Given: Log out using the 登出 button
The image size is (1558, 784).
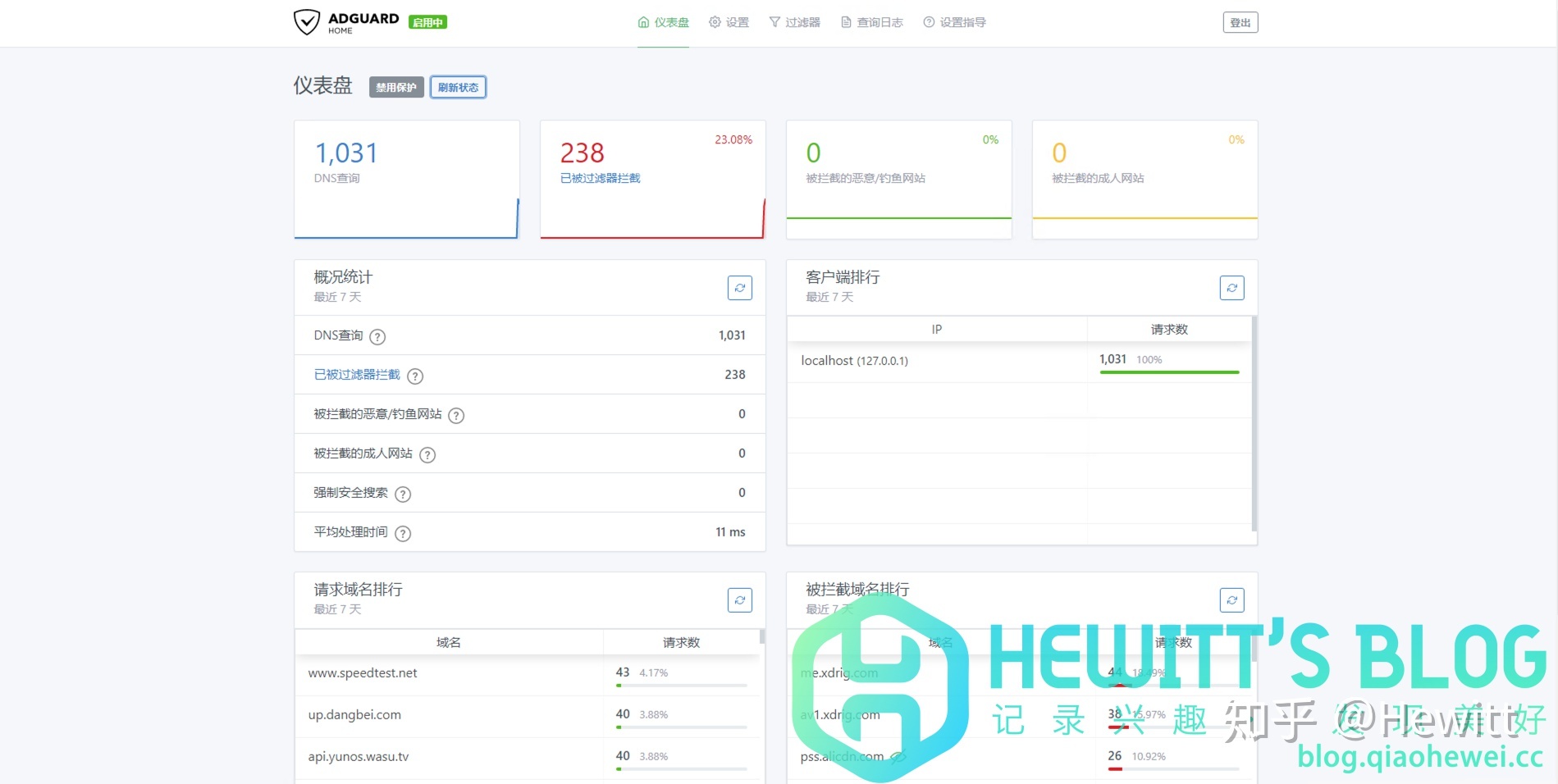Looking at the screenshot, I should pos(1240,23).
